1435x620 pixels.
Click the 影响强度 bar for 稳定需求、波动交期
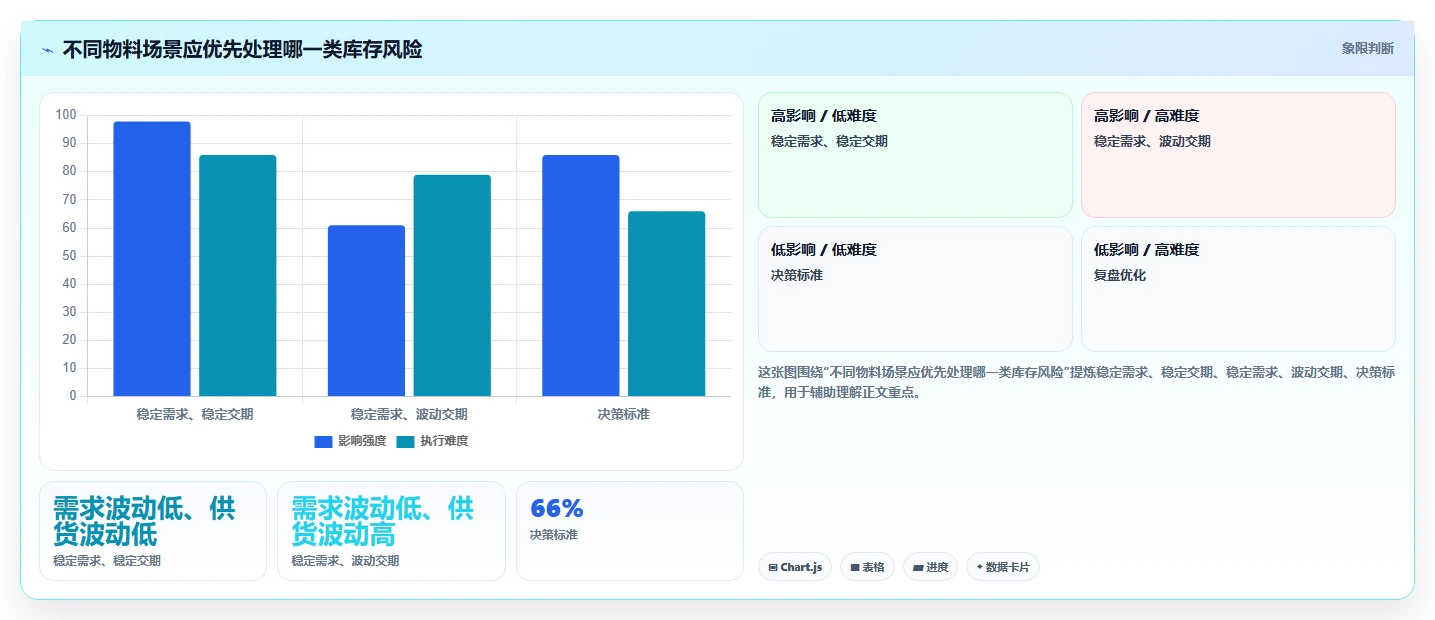click(366, 311)
